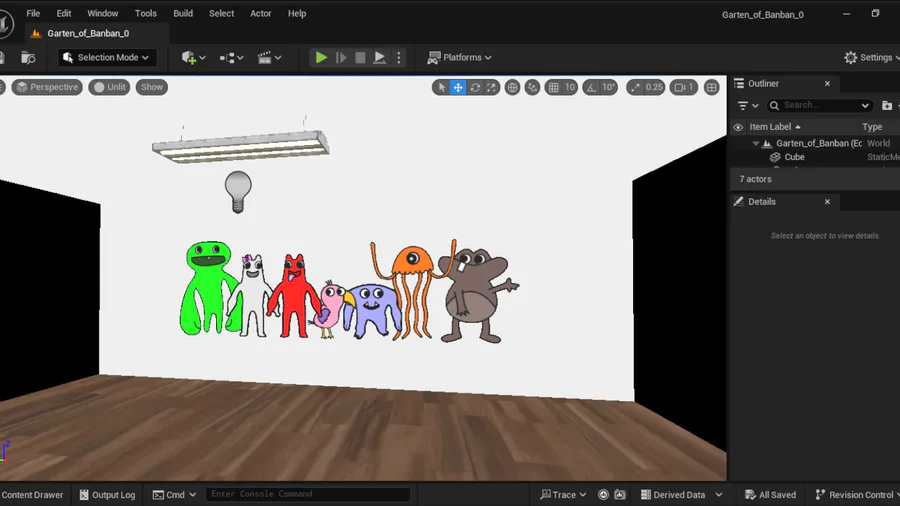Open the Blueprints dropdown

[x=231, y=57]
